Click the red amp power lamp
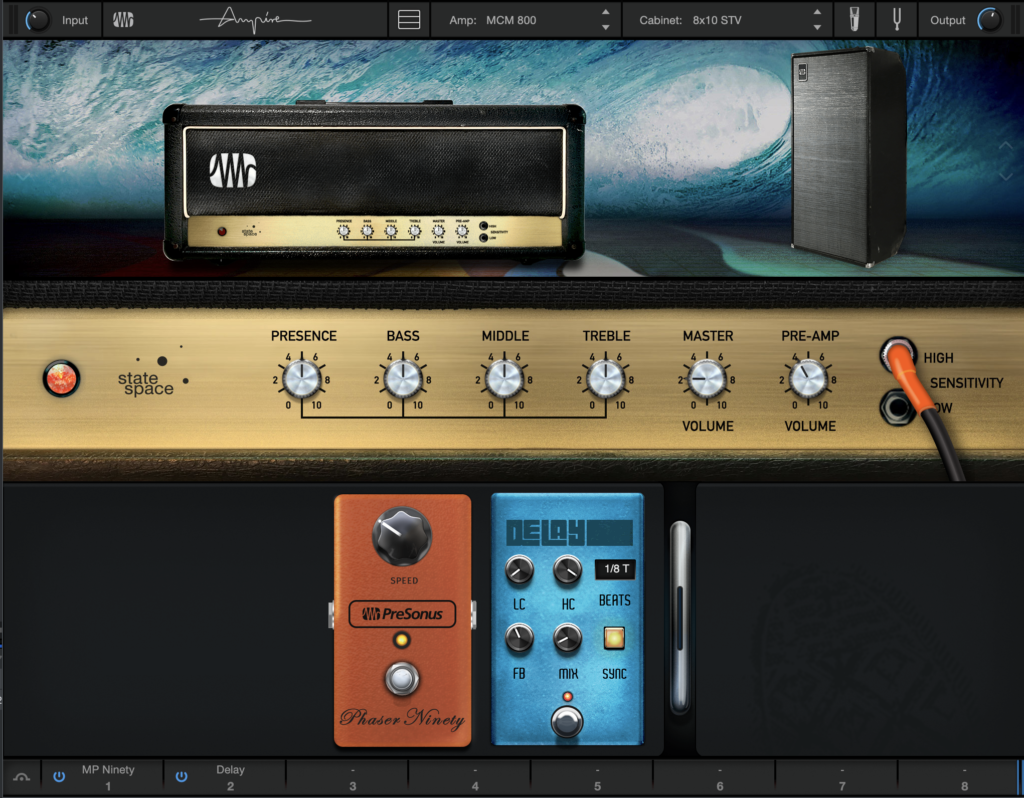Viewport: 1024px width, 798px height. click(x=61, y=379)
